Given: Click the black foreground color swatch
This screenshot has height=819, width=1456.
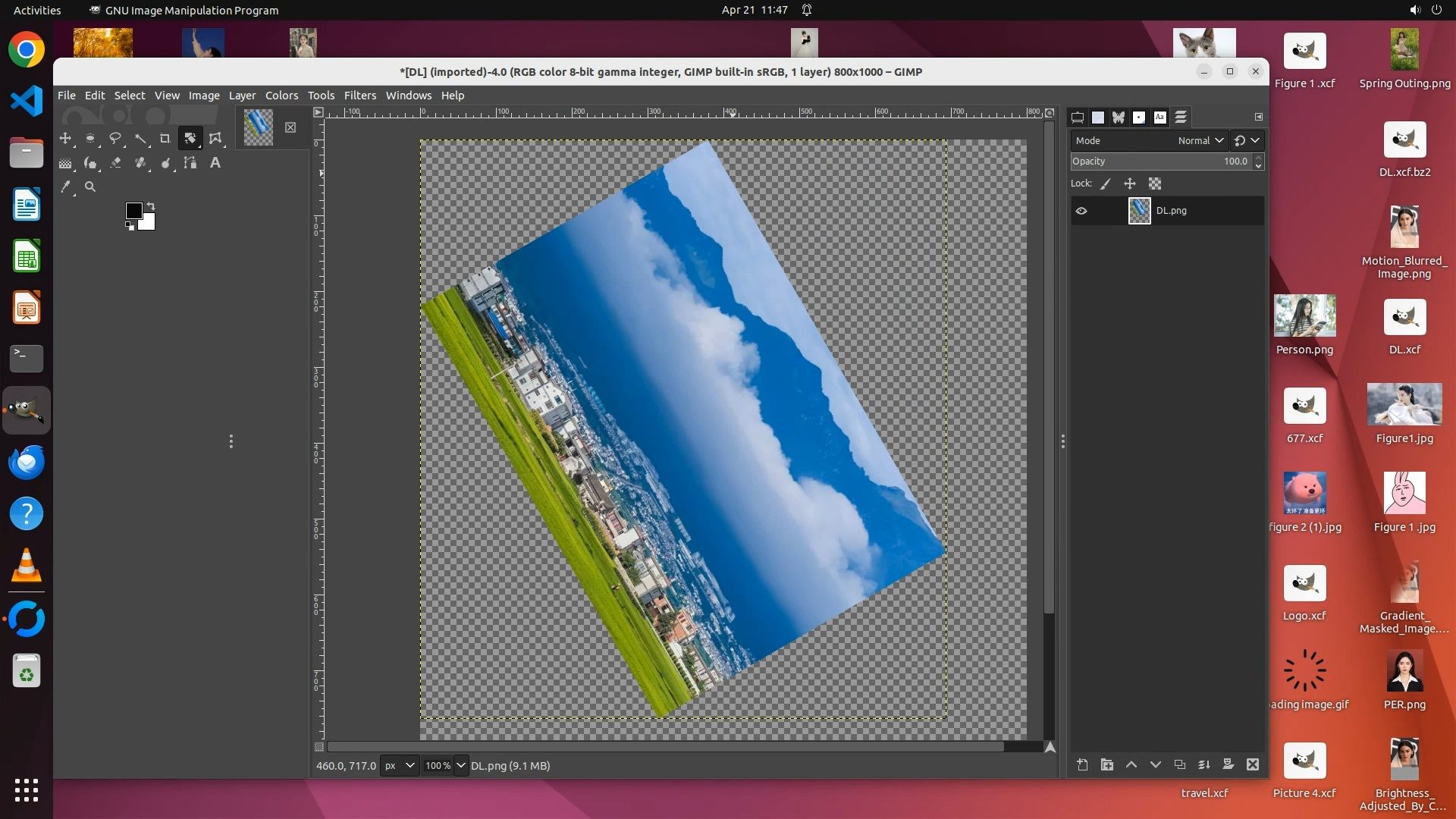Looking at the screenshot, I should [134, 211].
